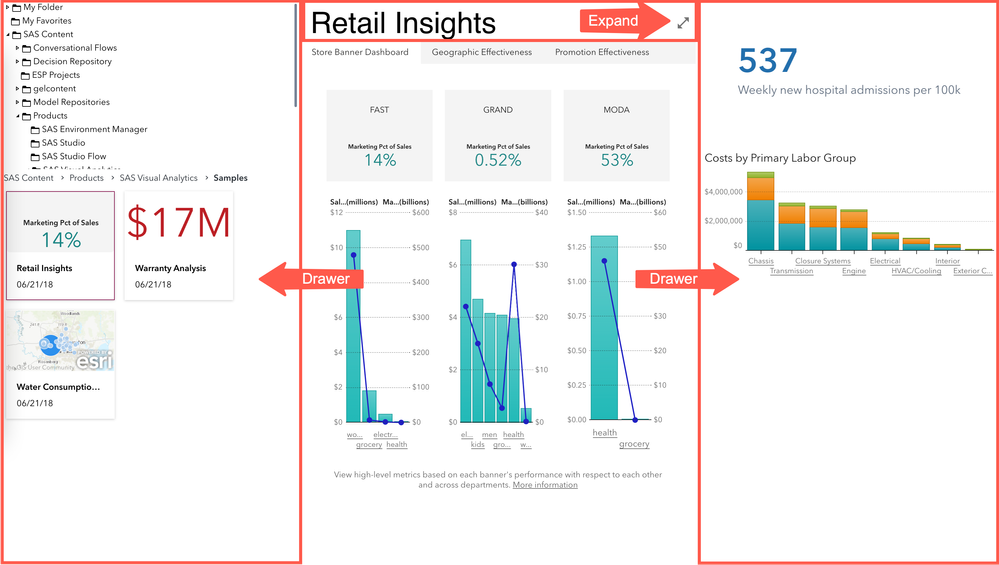The image size is (999, 565).
Task: Click the HVAC/Cooling axis label
Action: pyautogui.click(x=916, y=271)
